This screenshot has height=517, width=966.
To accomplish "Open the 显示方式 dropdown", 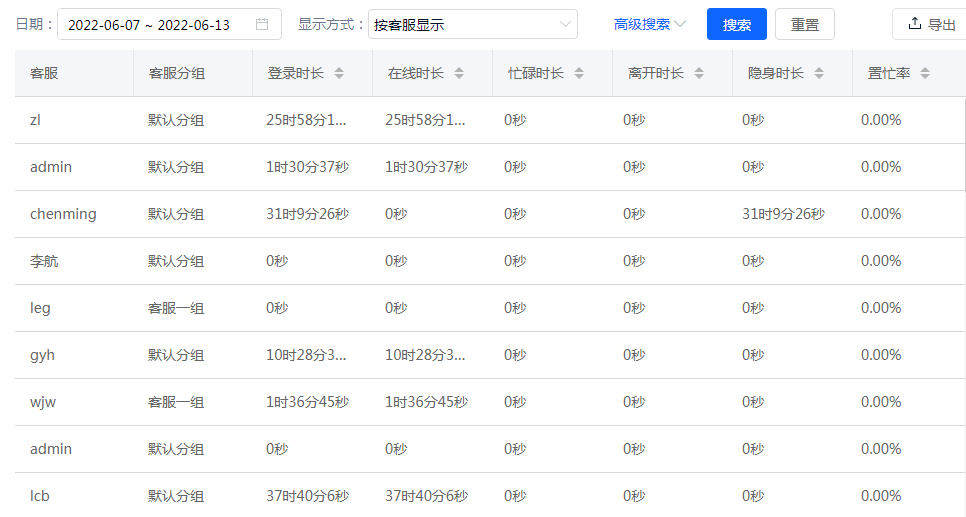I will 472,25.
